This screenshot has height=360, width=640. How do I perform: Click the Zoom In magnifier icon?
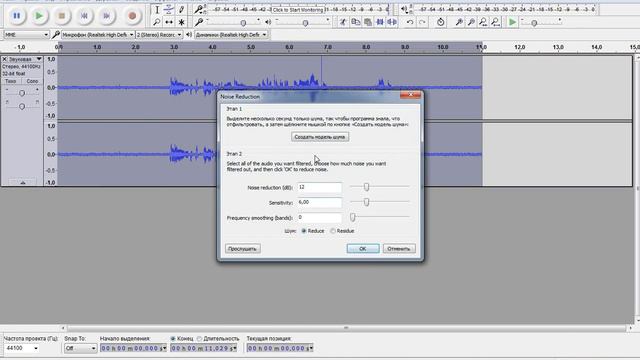tap(459, 22)
